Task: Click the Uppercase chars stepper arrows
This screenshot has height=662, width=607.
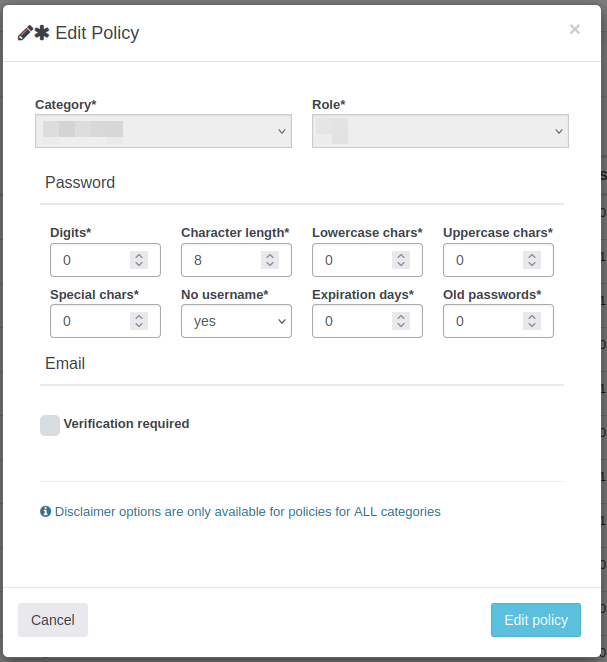Action: pos(532,260)
